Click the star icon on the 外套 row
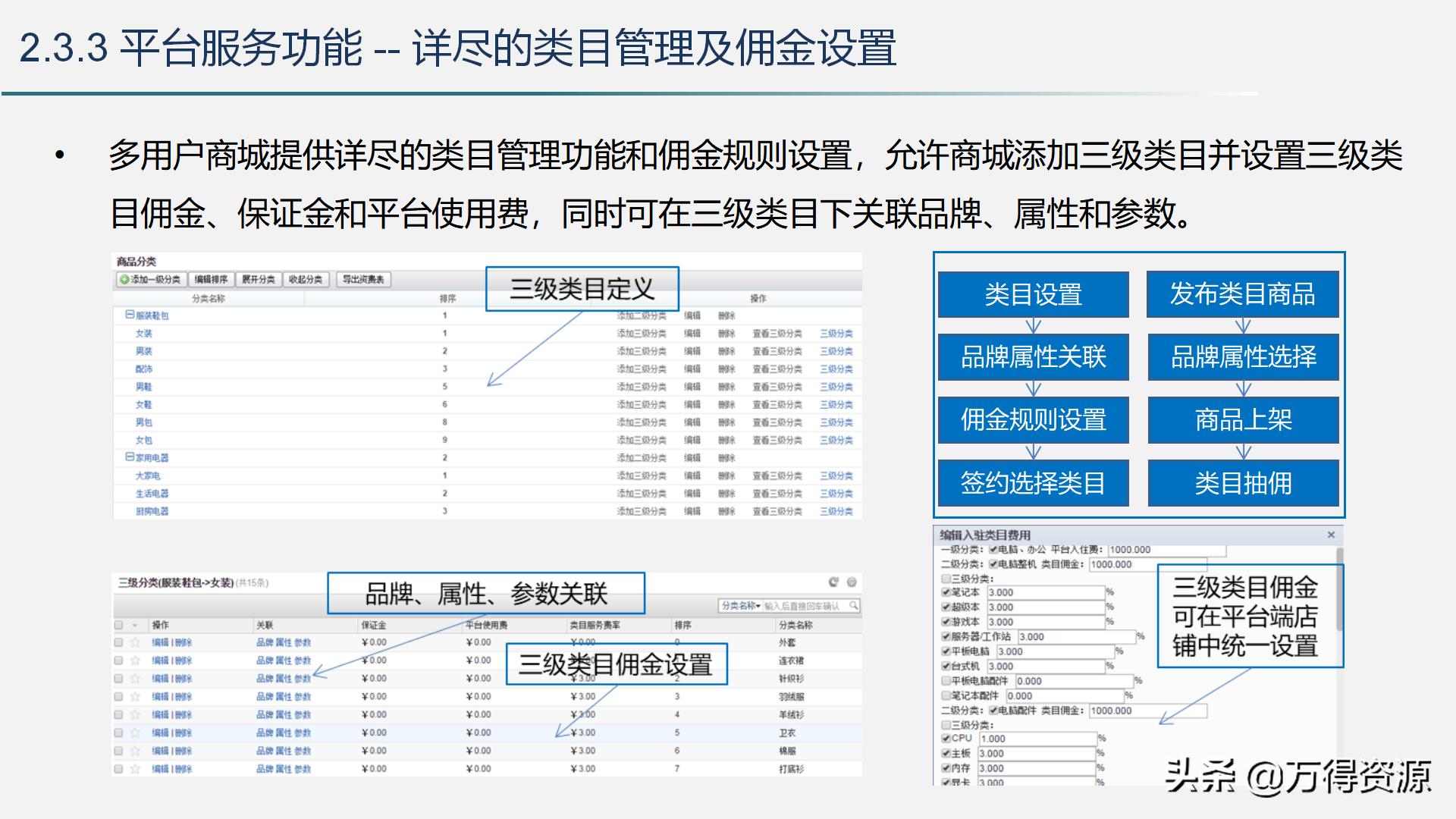 [134, 642]
